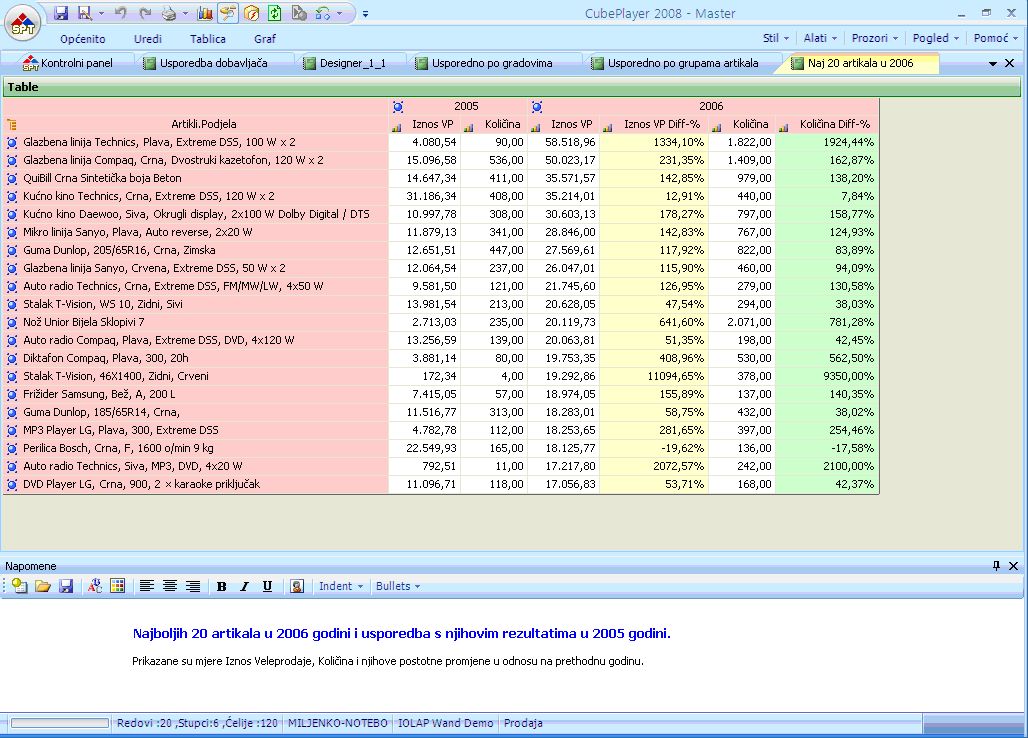
Task: Click the hierarchy icon beside Artikli.Podjela
Action: (12, 125)
